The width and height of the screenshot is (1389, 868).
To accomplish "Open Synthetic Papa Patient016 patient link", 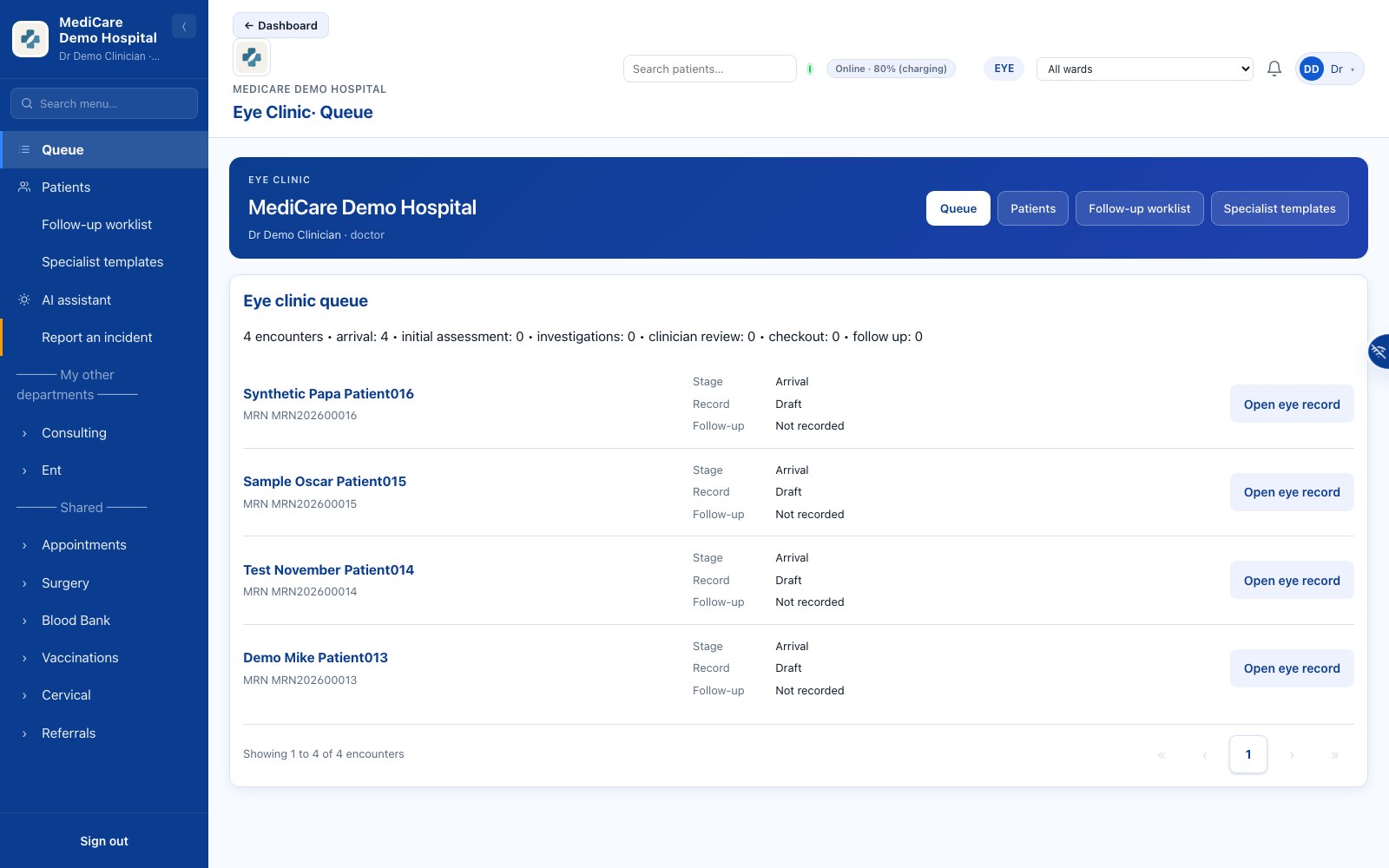I will 328,393.
